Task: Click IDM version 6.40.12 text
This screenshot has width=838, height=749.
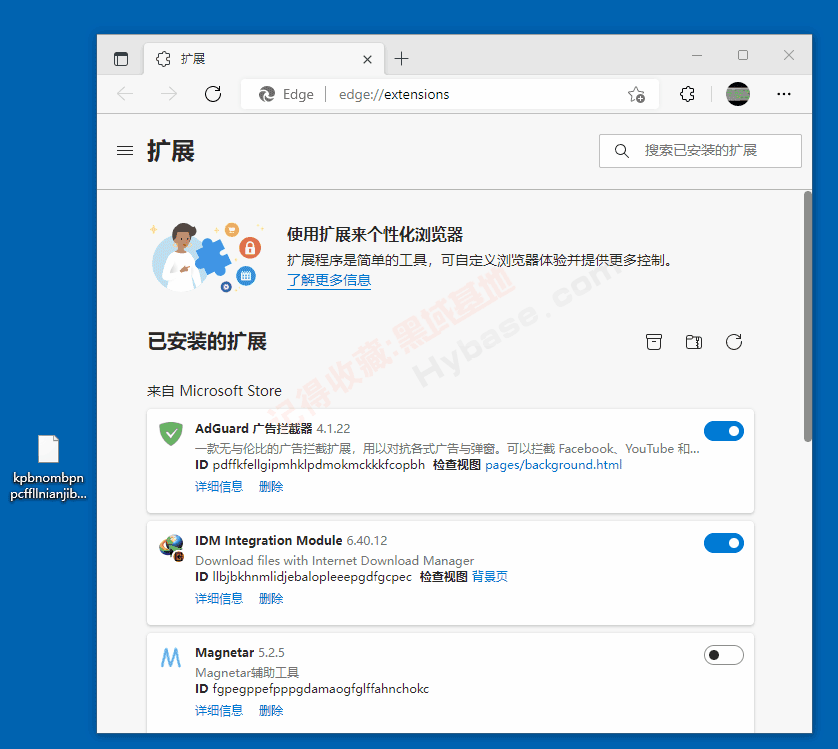Action: point(367,540)
